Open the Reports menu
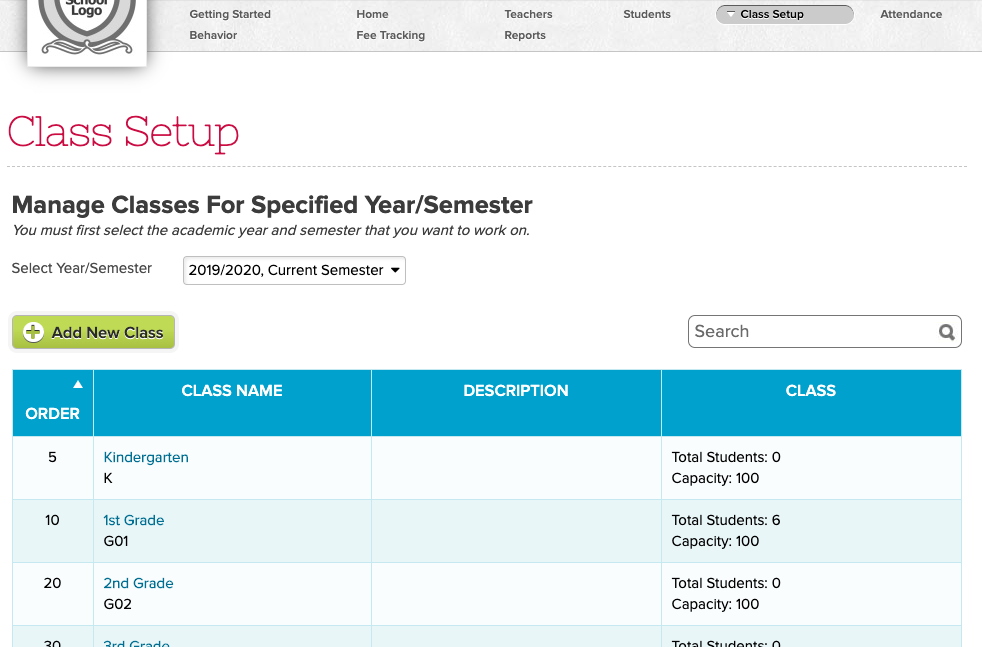Screen dimensions: 982x647 coord(525,35)
